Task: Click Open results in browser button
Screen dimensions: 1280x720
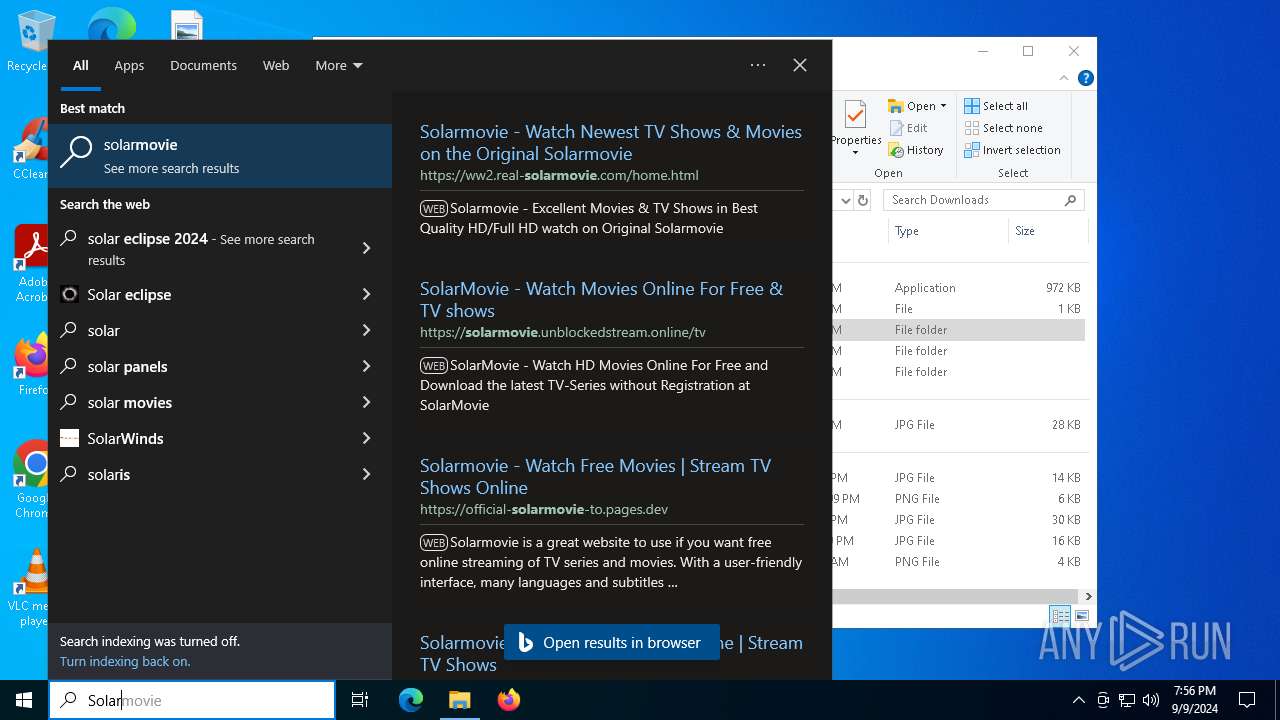Action: point(611,642)
